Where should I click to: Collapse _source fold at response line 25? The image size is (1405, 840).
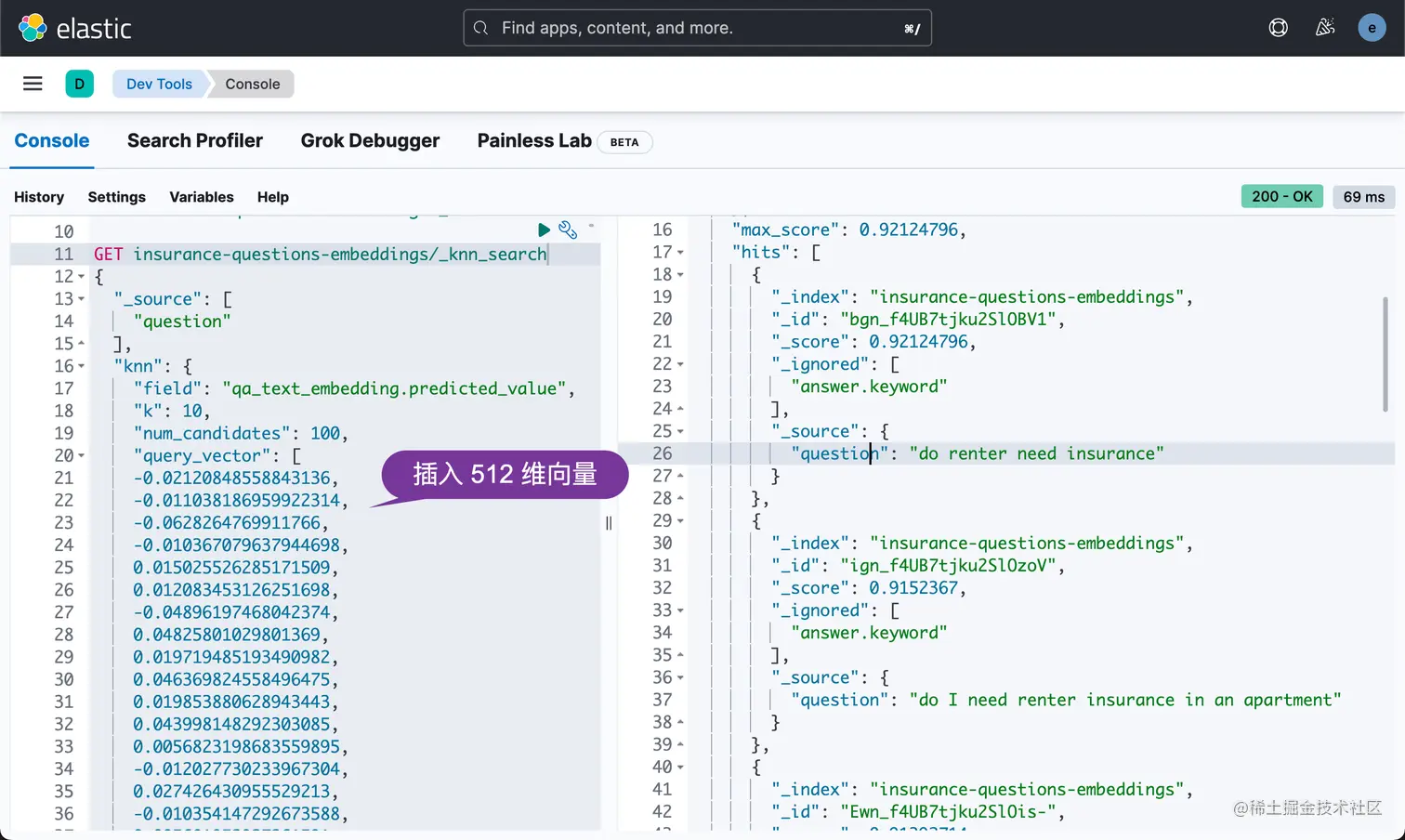point(680,431)
